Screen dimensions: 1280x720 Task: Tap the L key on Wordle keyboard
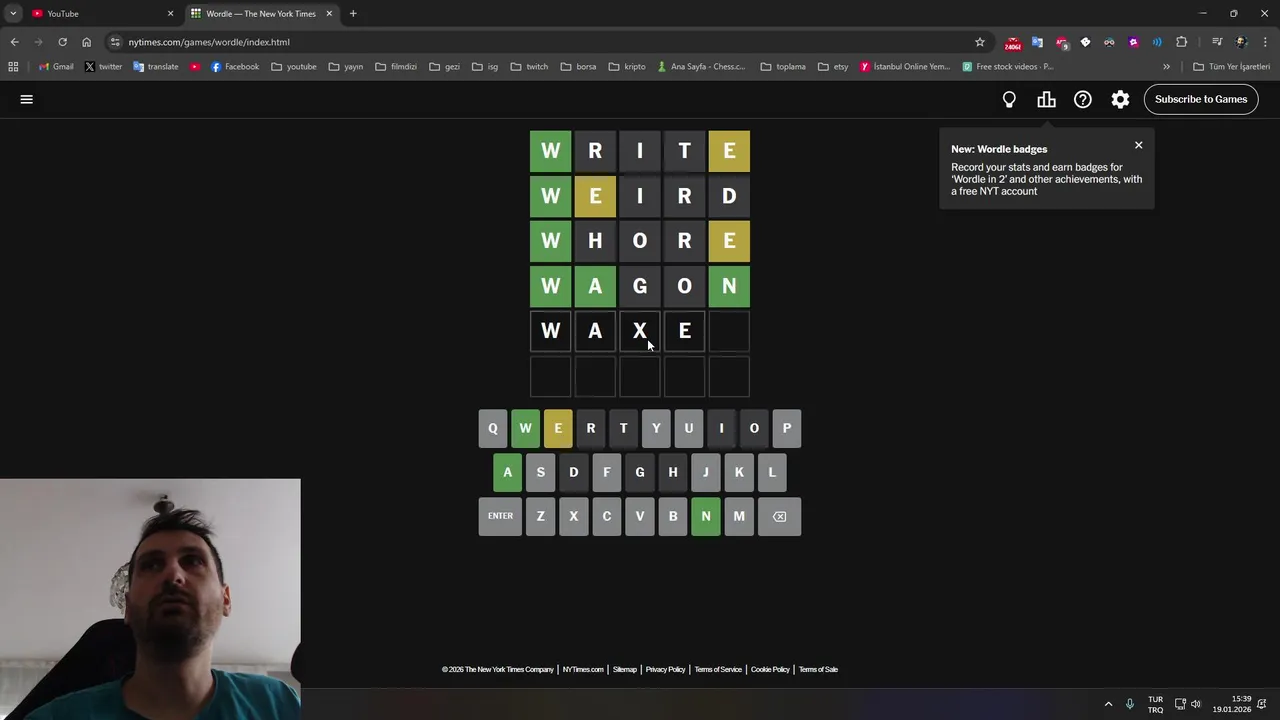point(772,472)
